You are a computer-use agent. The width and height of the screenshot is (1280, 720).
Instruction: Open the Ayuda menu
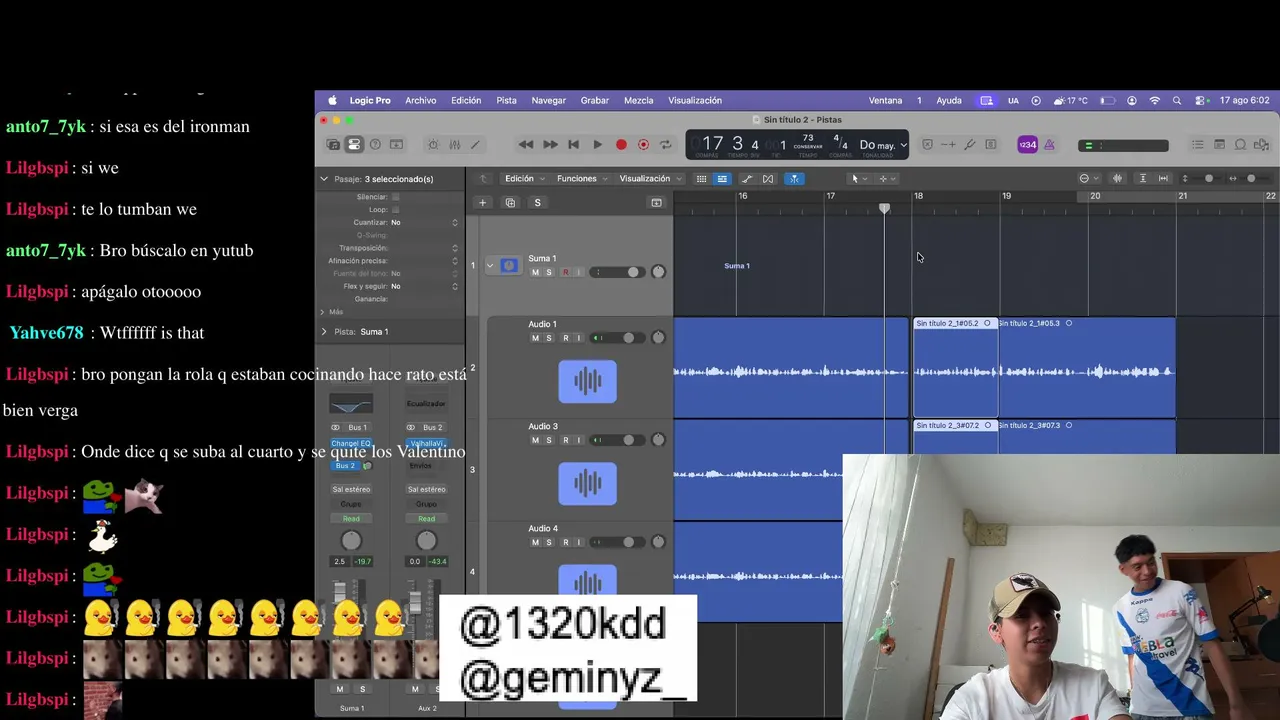point(949,100)
